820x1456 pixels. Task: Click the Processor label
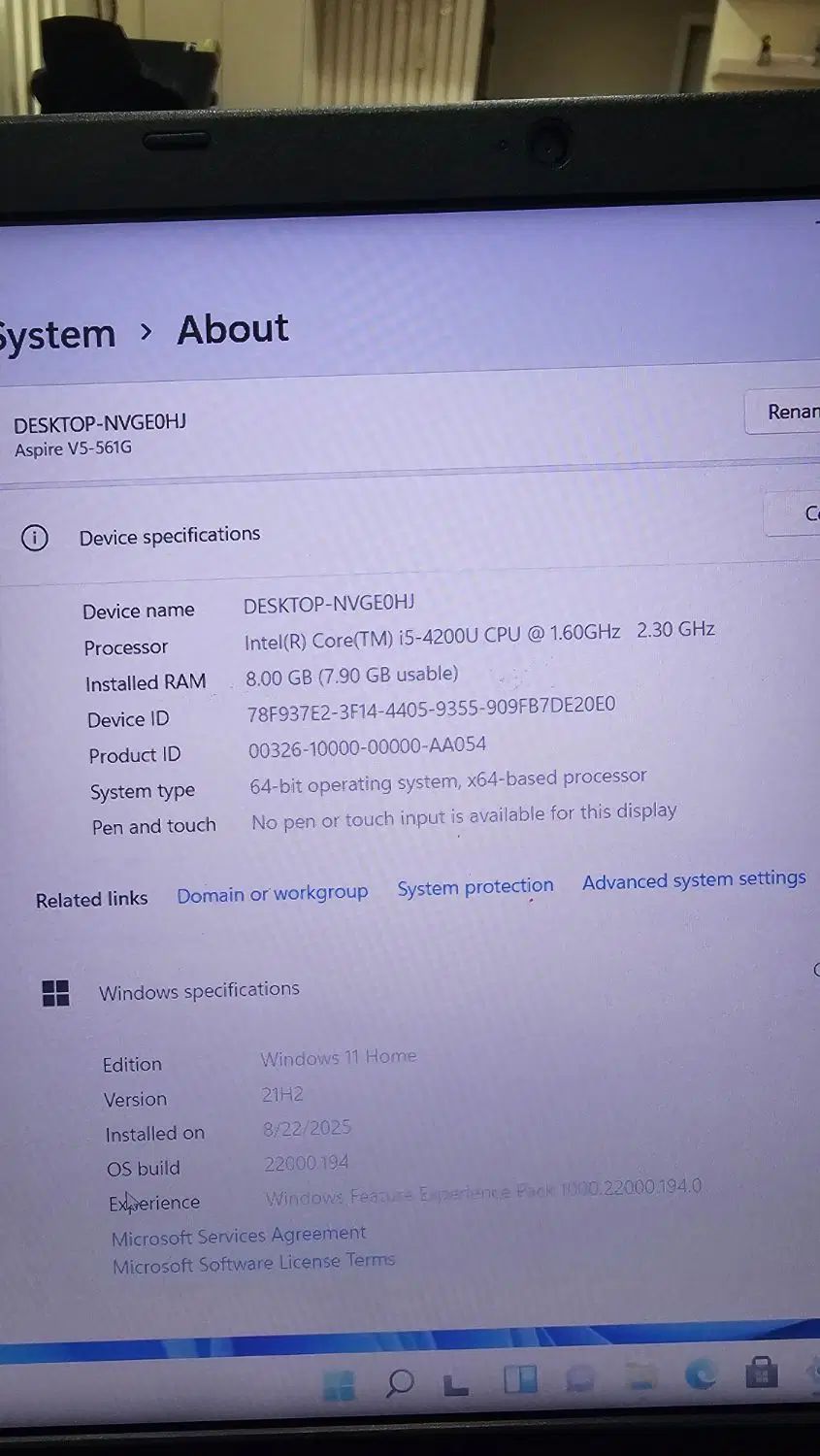point(125,647)
